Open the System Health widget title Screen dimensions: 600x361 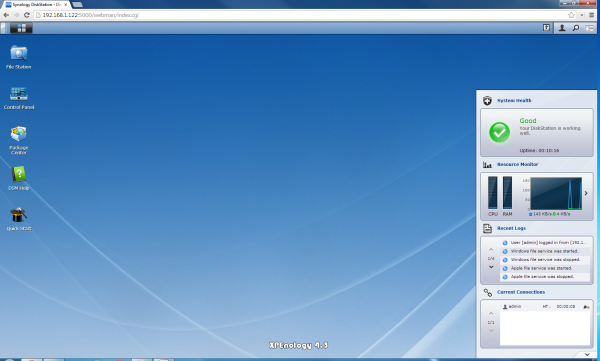click(514, 101)
